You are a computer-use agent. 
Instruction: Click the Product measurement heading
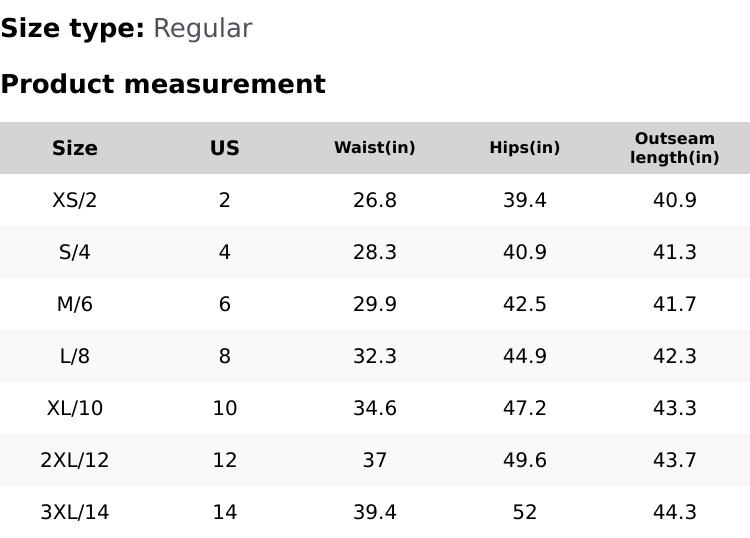click(x=163, y=84)
